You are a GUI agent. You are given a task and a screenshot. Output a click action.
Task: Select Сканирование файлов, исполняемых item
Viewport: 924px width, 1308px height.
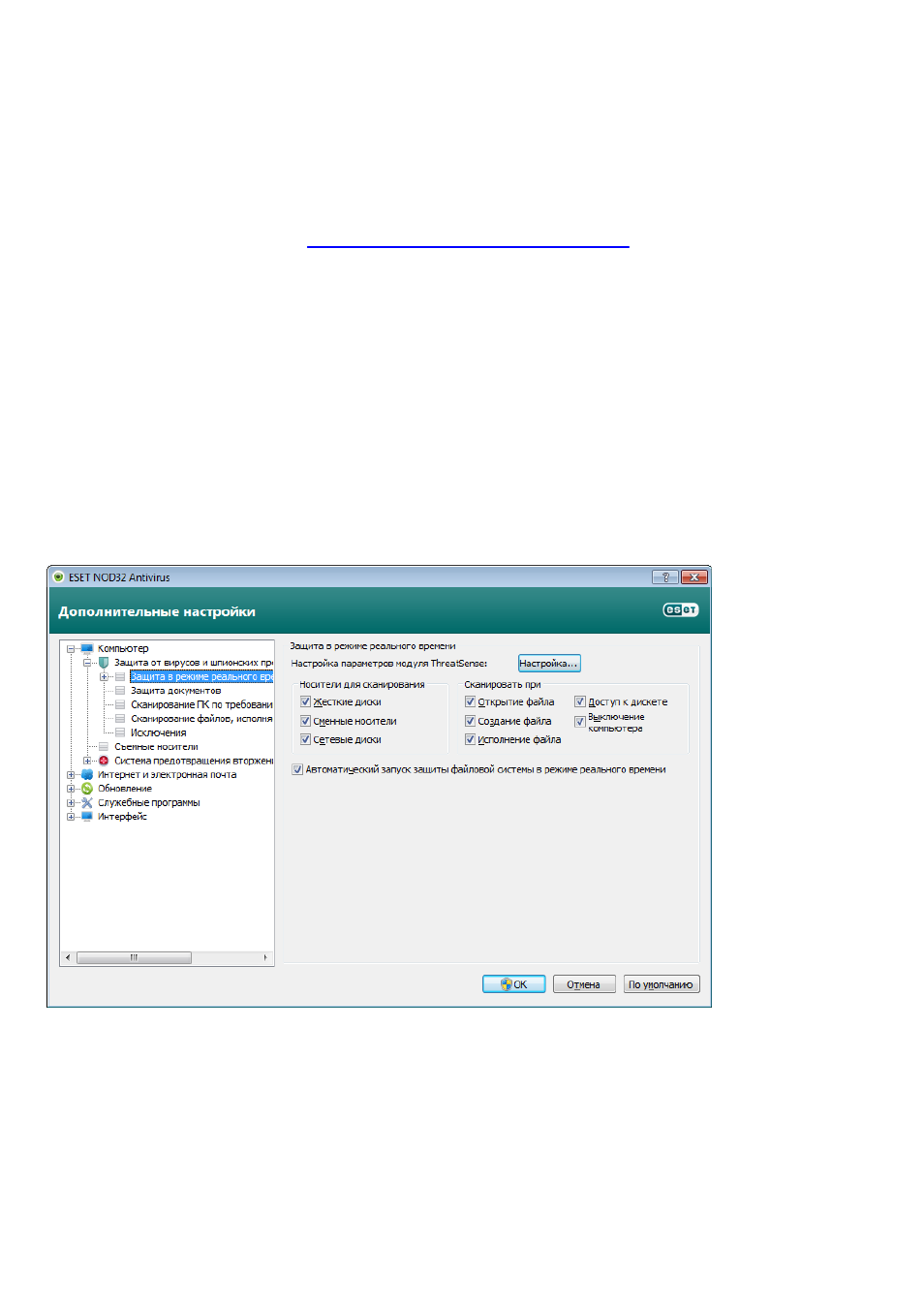point(201,719)
